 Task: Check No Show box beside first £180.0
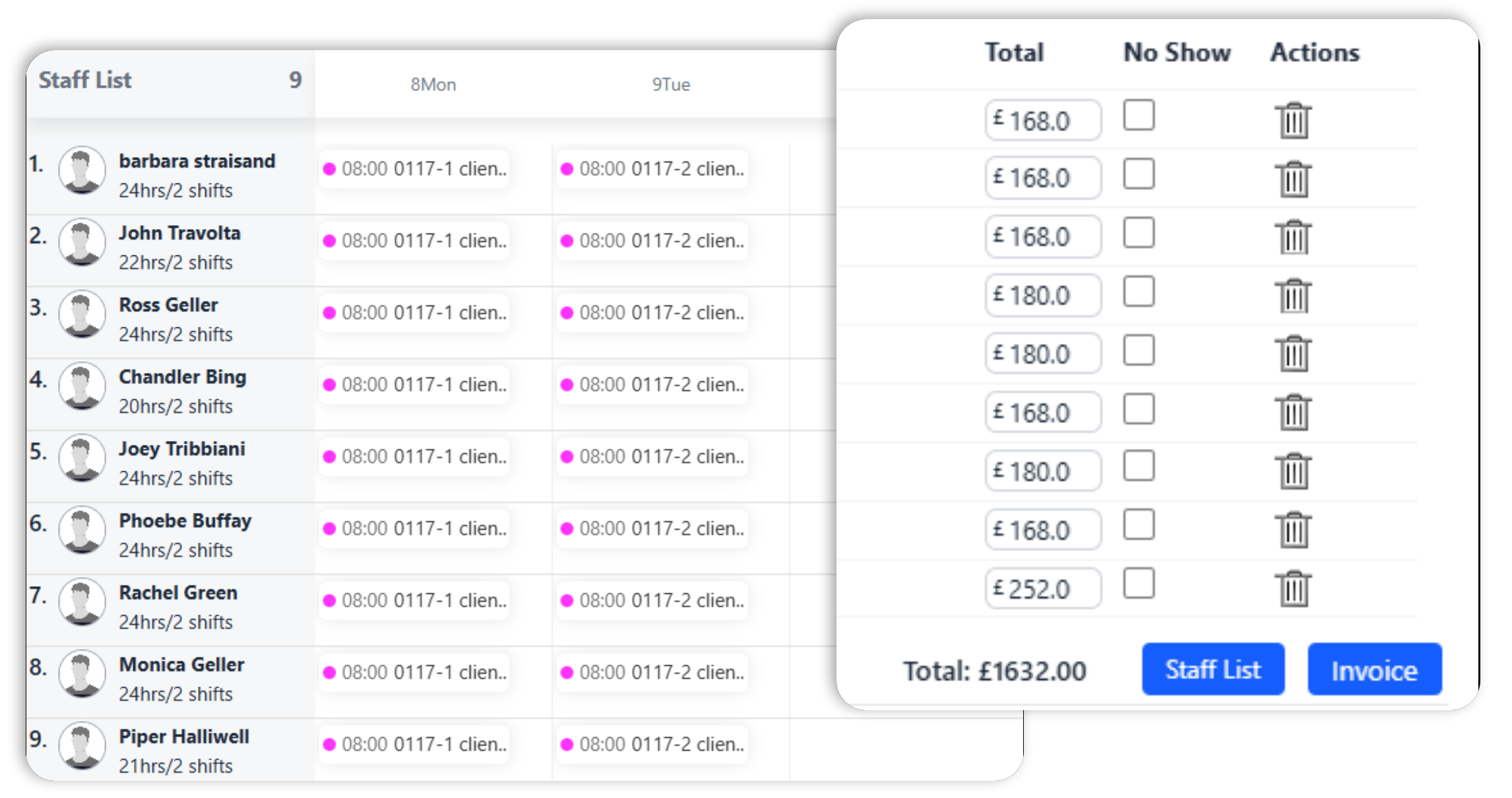point(1139,291)
